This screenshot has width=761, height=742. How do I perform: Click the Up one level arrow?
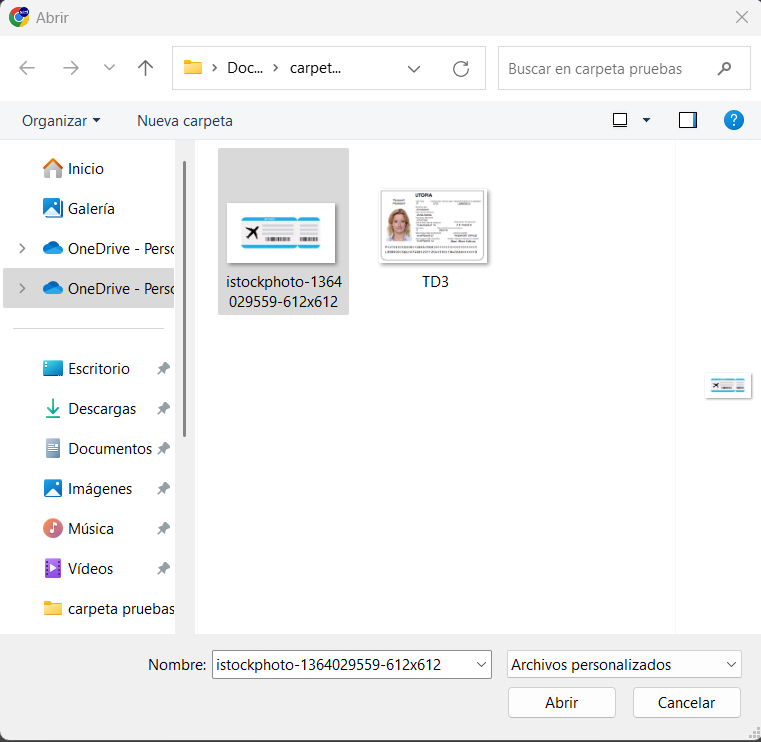[146, 68]
